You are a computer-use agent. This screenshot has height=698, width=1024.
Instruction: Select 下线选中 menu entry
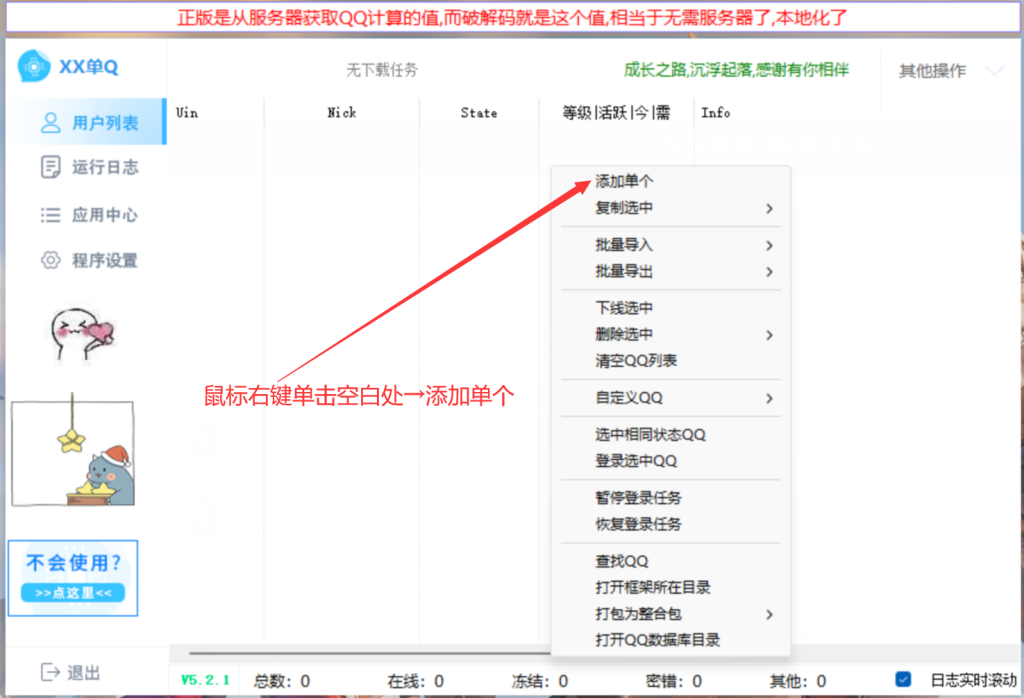tap(671, 308)
